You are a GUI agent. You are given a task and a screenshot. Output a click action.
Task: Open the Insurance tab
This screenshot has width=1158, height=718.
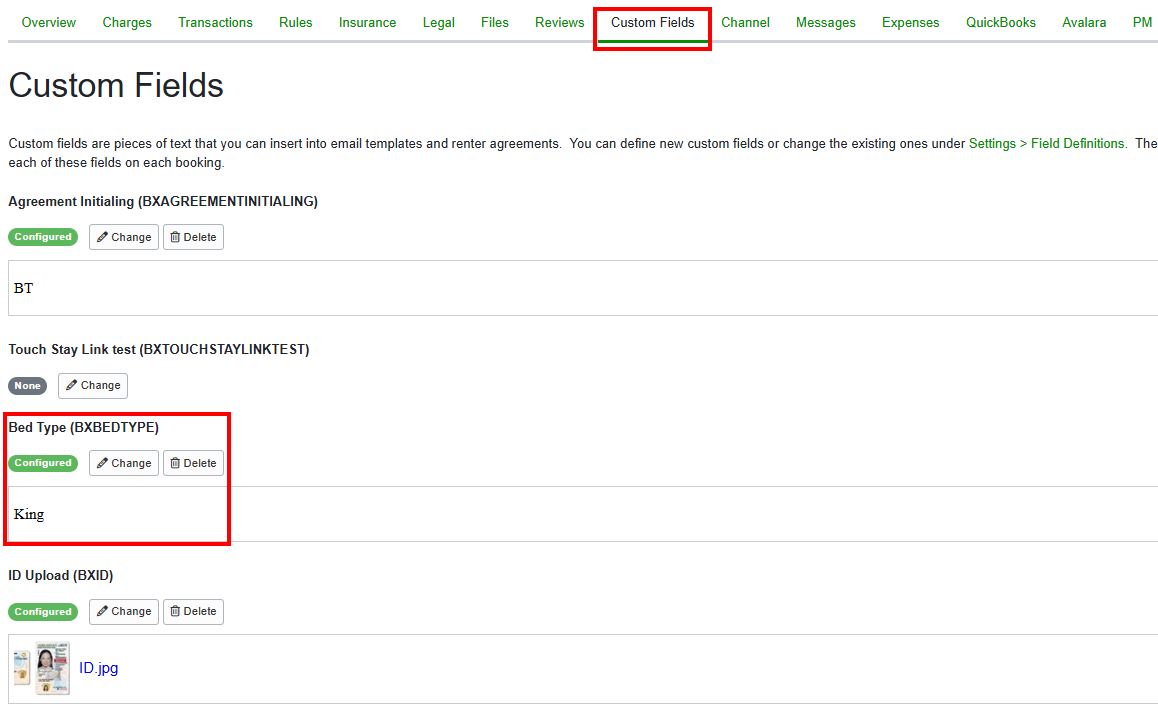[367, 22]
